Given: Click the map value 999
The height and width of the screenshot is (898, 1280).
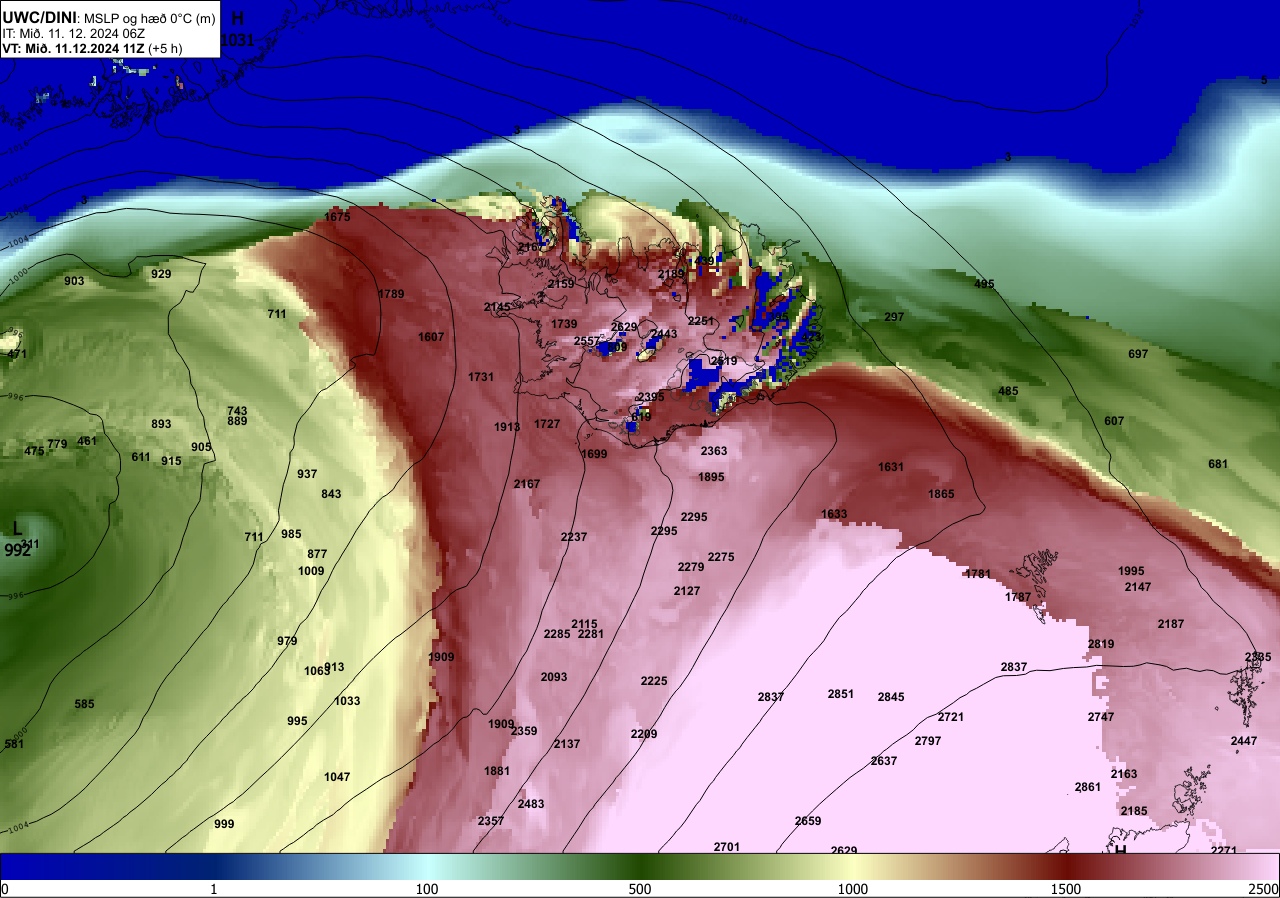Looking at the screenshot, I should (x=224, y=824).
